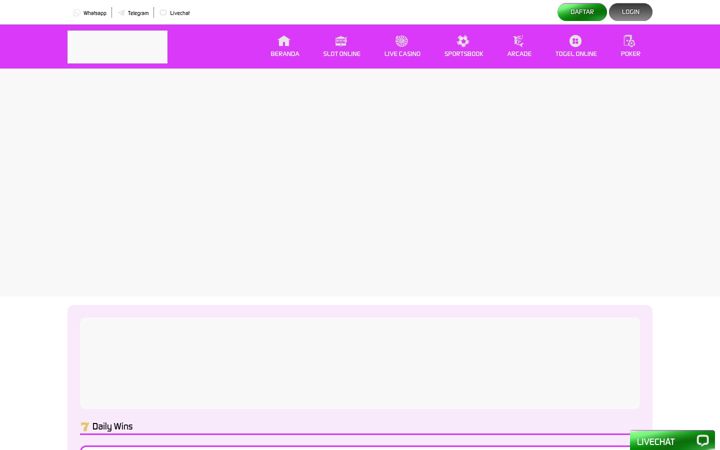
Task: Click the chat bubble icon on the green Livechat widget
Action: pyautogui.click(x=703, y=441)
